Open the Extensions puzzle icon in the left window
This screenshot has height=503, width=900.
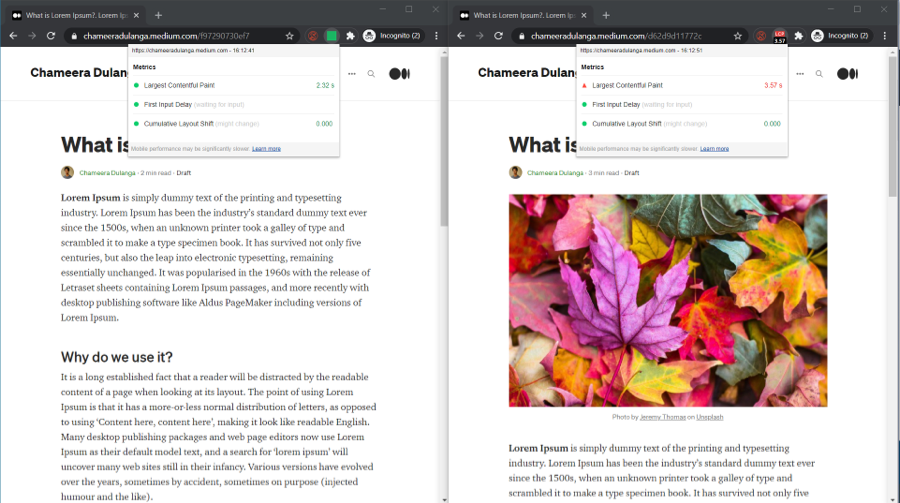[351, 36]
